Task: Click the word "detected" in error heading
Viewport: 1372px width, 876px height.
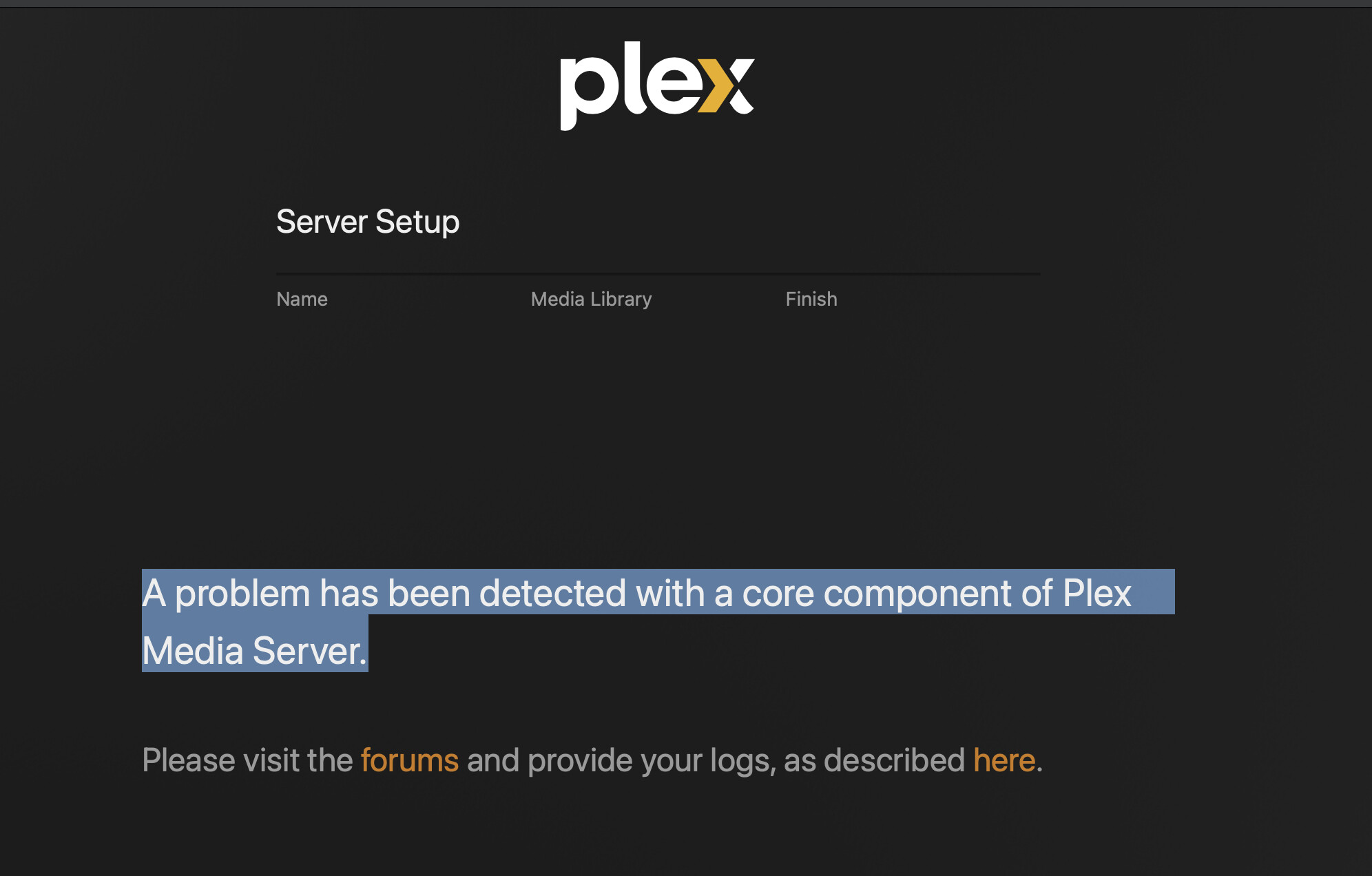Action: coord(552,593)
